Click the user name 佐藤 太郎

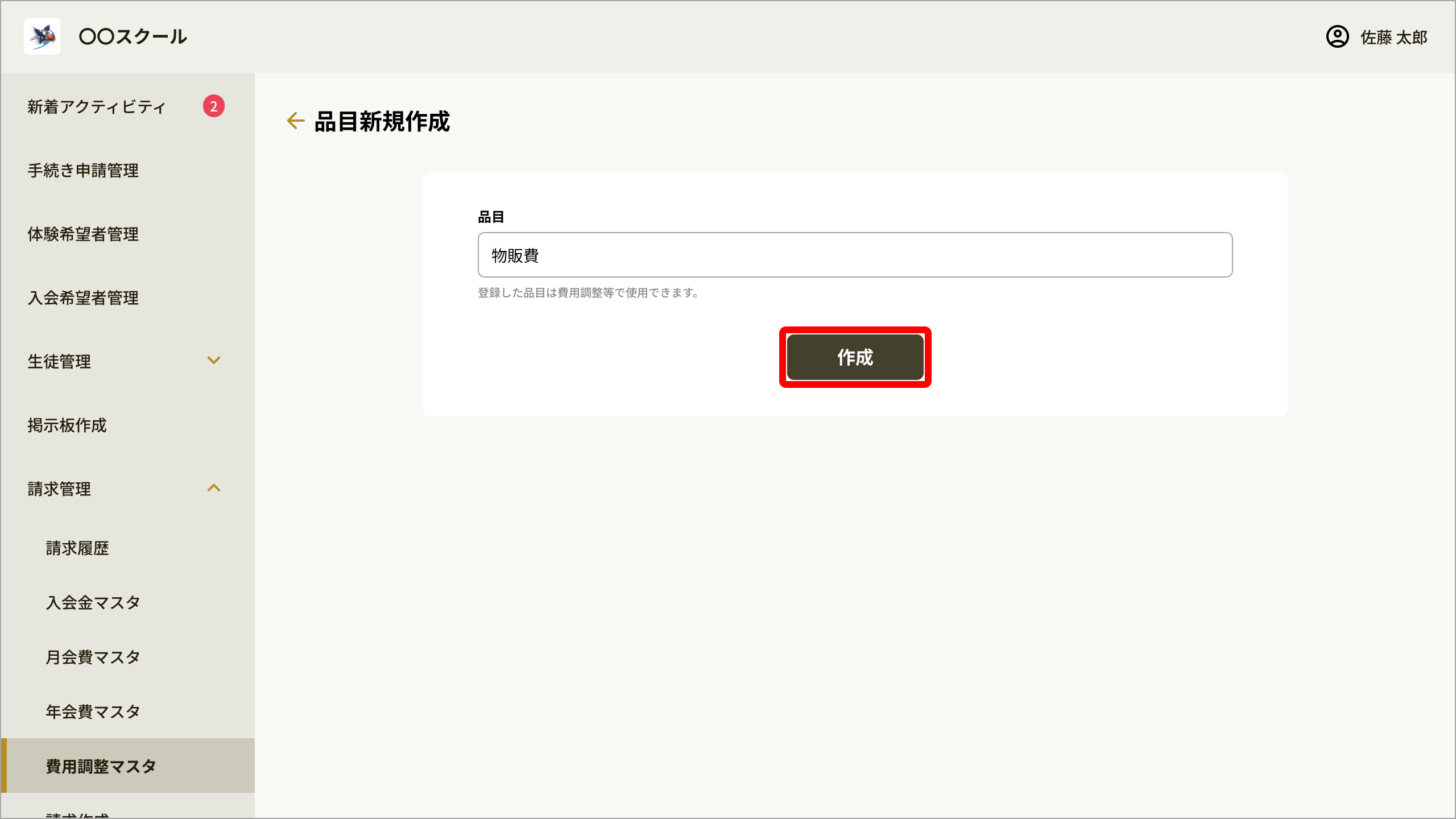(1393, 38)
